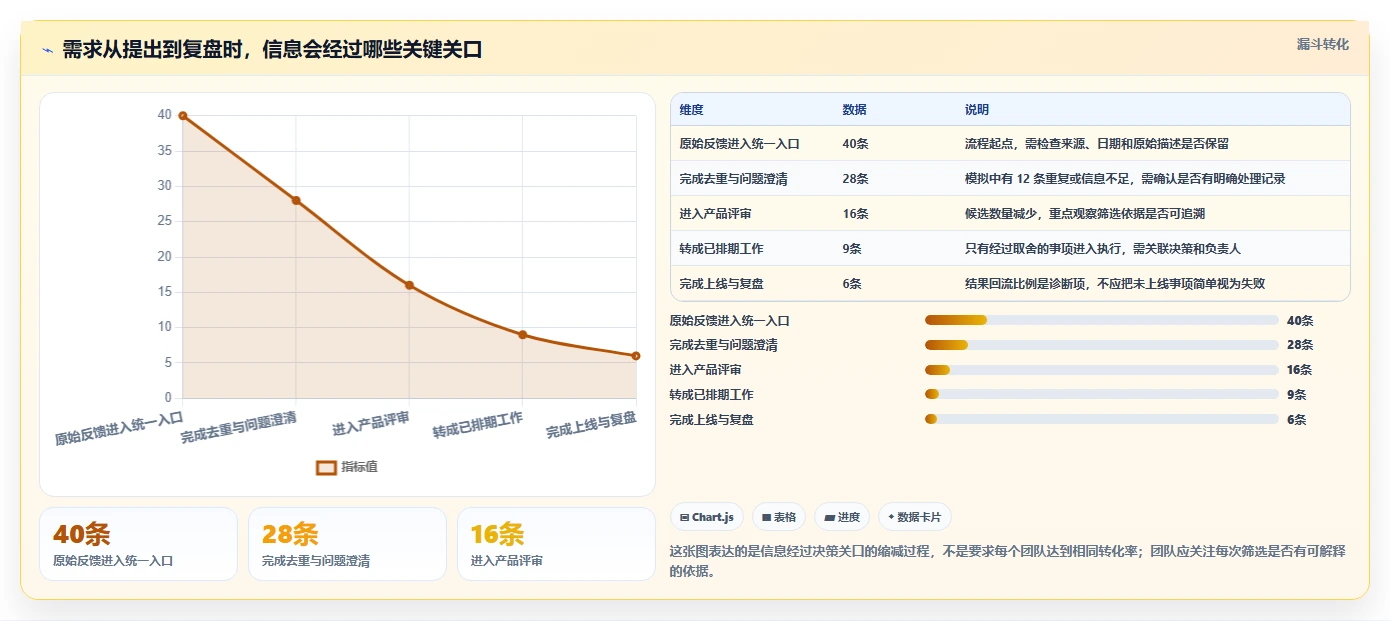Click description starting 结果回流比例

1114,284
